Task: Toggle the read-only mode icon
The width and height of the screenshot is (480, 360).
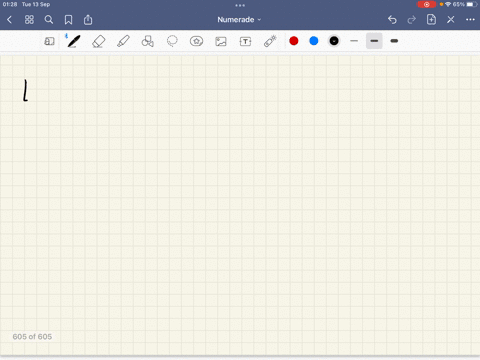Action: (49, 41)
